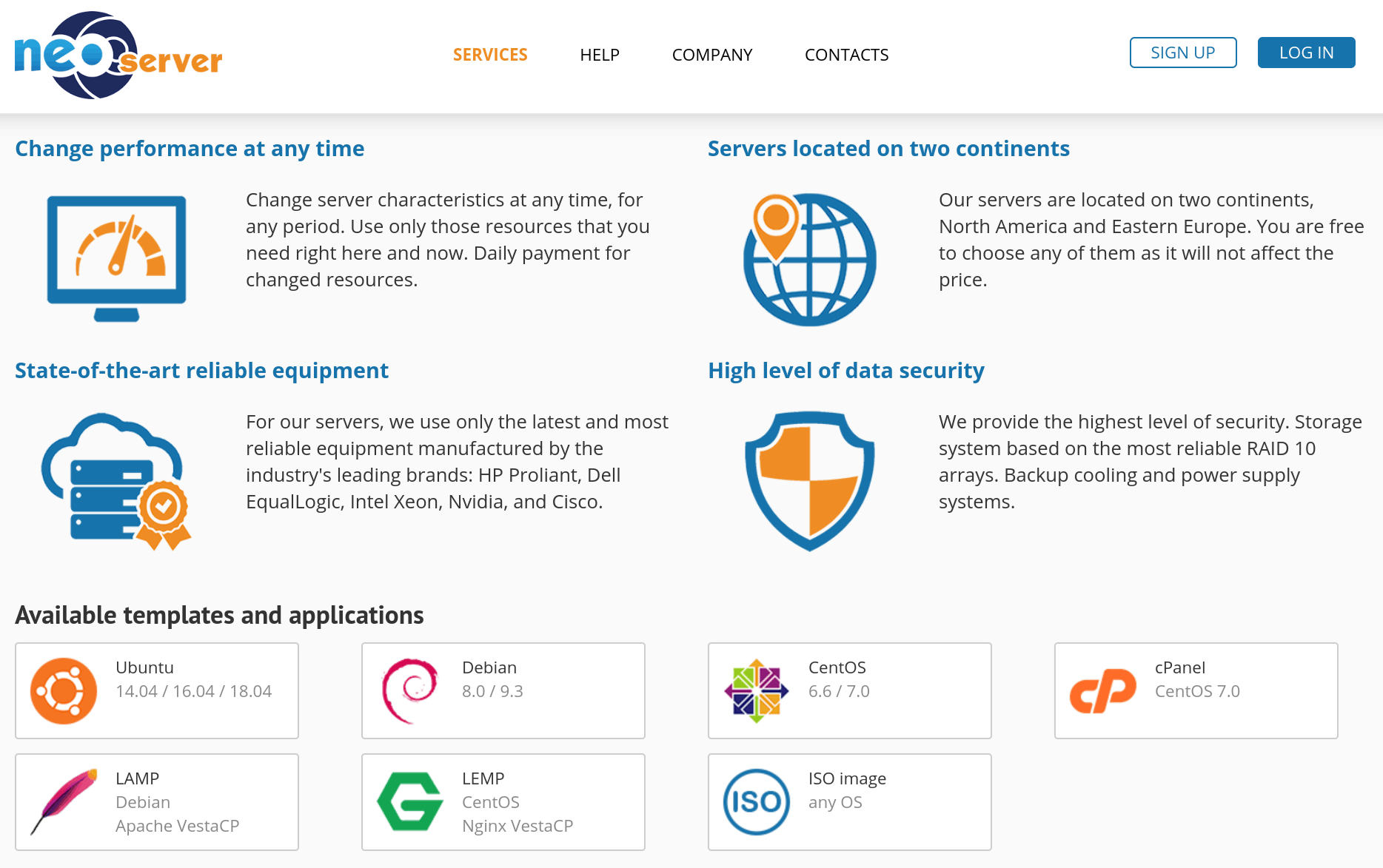
Task: Click the globe with location pin icon
Action: (x=809, y=260)
